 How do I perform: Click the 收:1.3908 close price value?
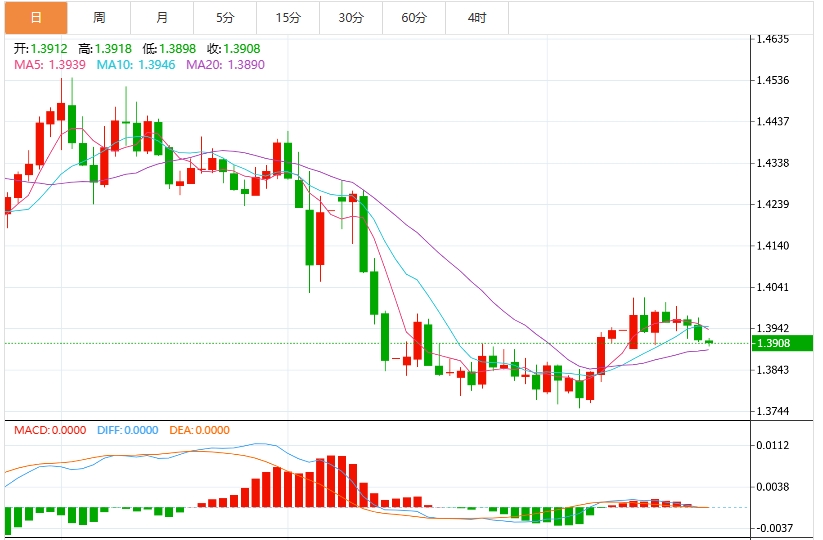pos(234,49)
